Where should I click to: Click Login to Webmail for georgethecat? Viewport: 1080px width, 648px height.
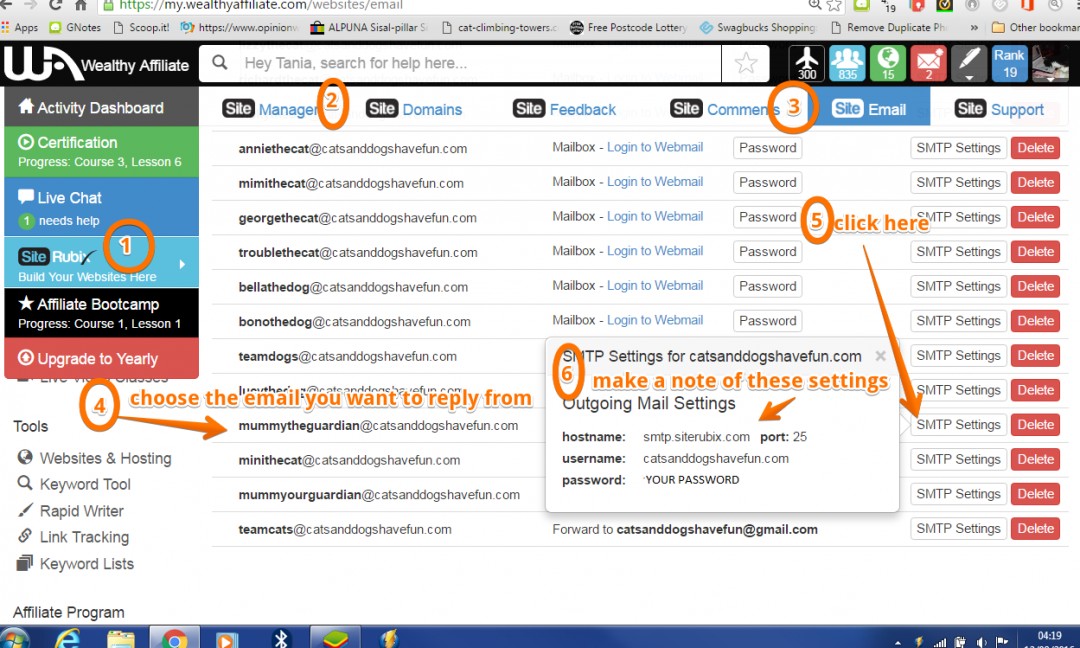[654, 216]
